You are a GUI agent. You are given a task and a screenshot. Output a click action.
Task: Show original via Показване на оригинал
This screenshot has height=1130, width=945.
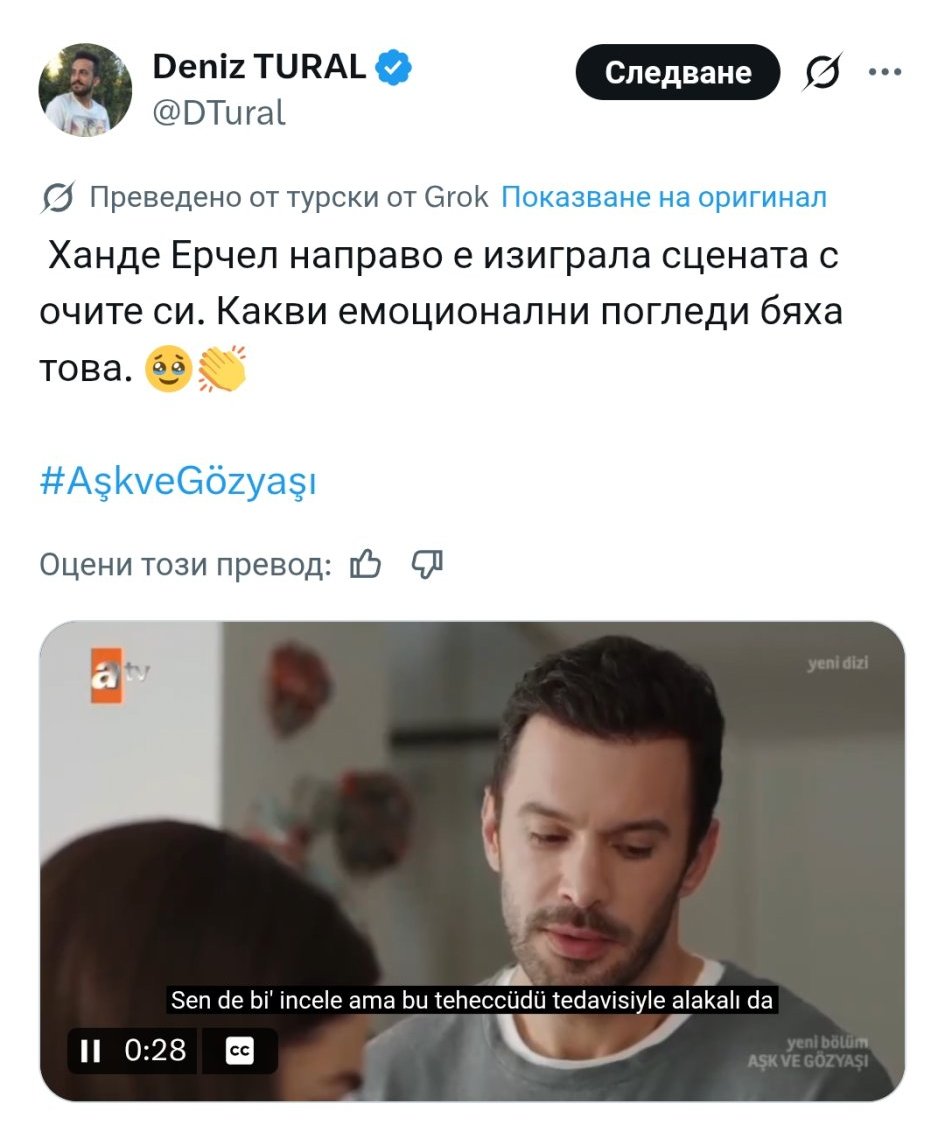(664, 197)
